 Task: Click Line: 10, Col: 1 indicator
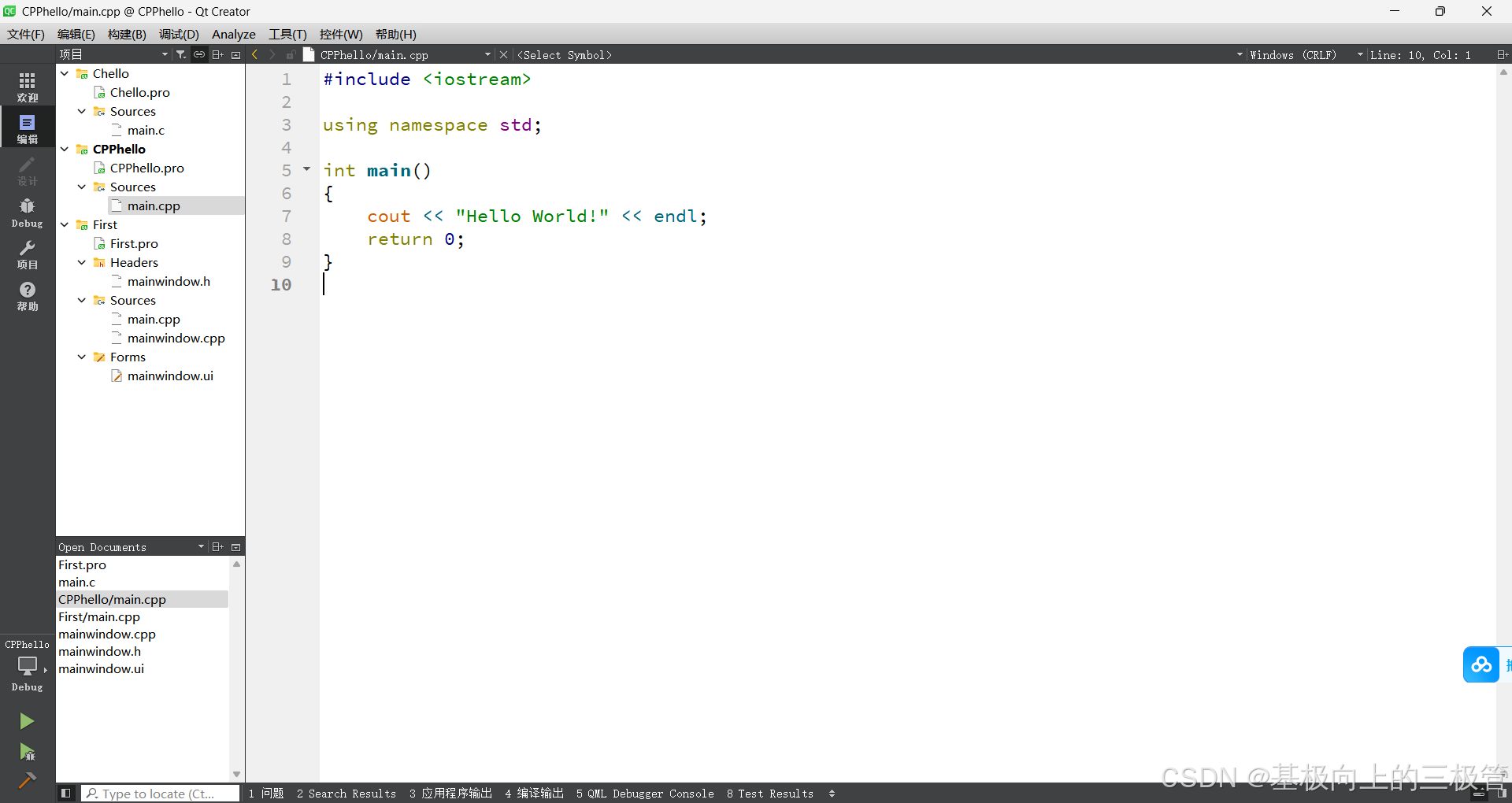(x=1421, y=54)
